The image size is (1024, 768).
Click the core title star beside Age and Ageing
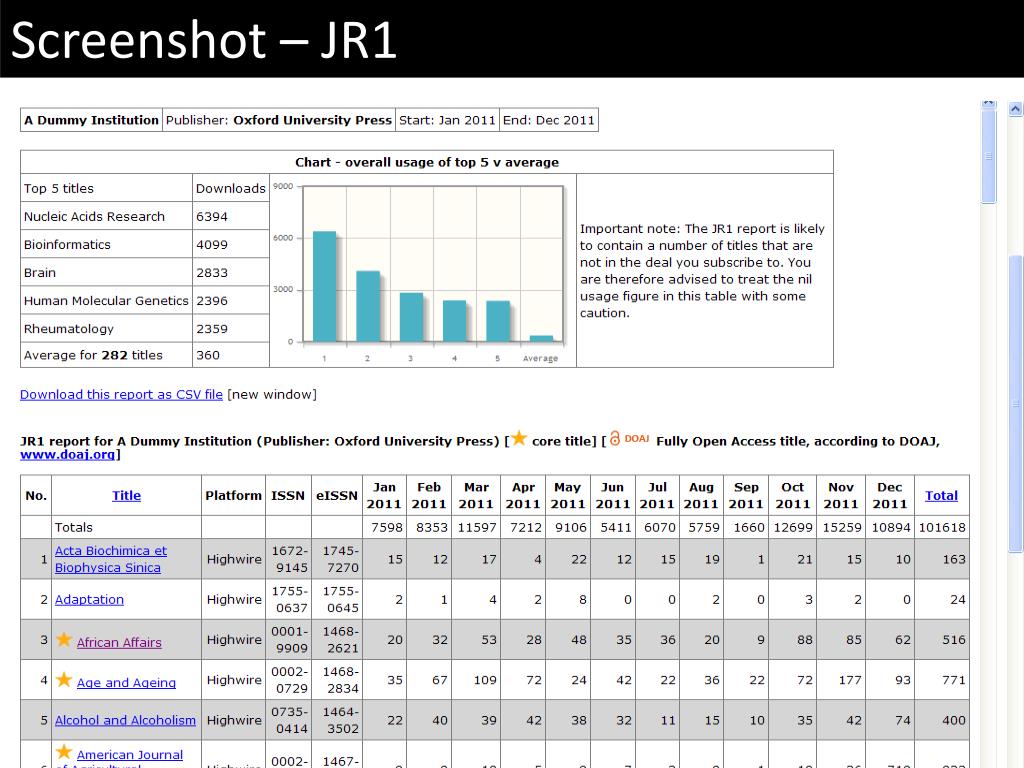coord(63,680)
